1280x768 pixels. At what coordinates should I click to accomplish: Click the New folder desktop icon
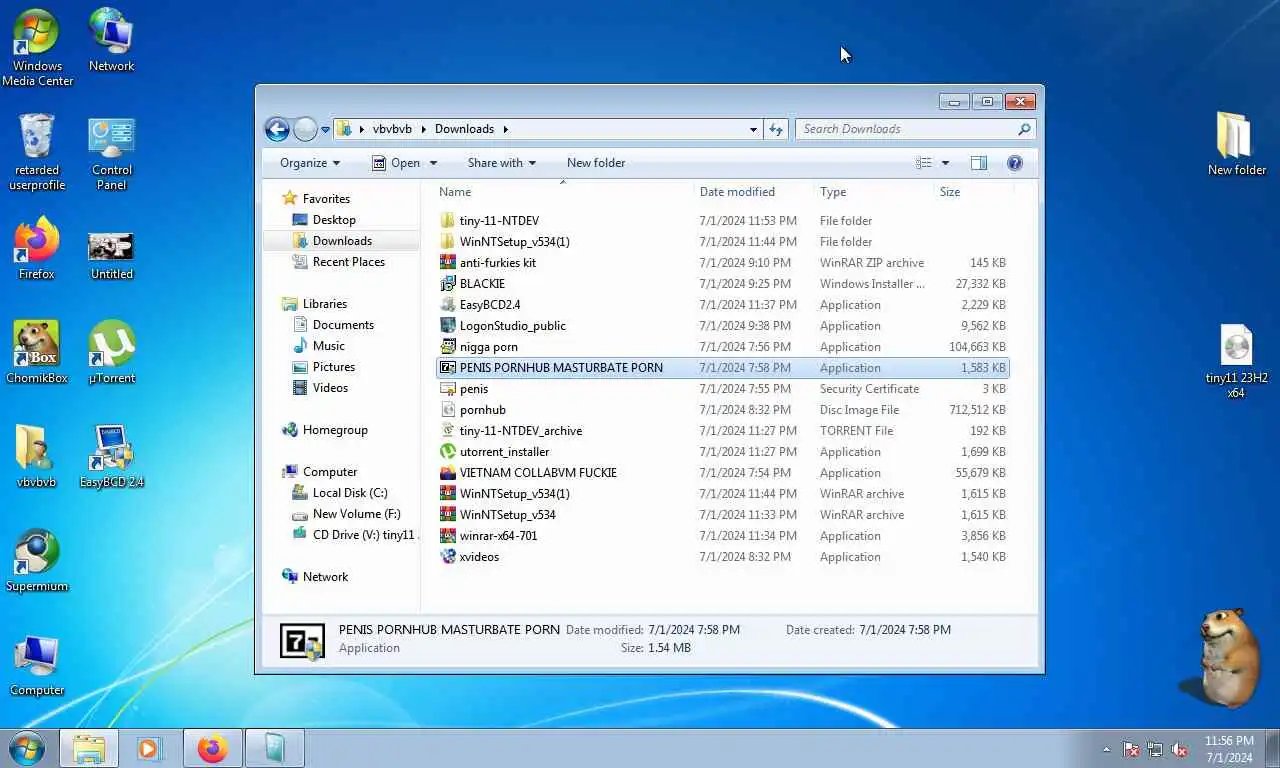click(1236, 143)
